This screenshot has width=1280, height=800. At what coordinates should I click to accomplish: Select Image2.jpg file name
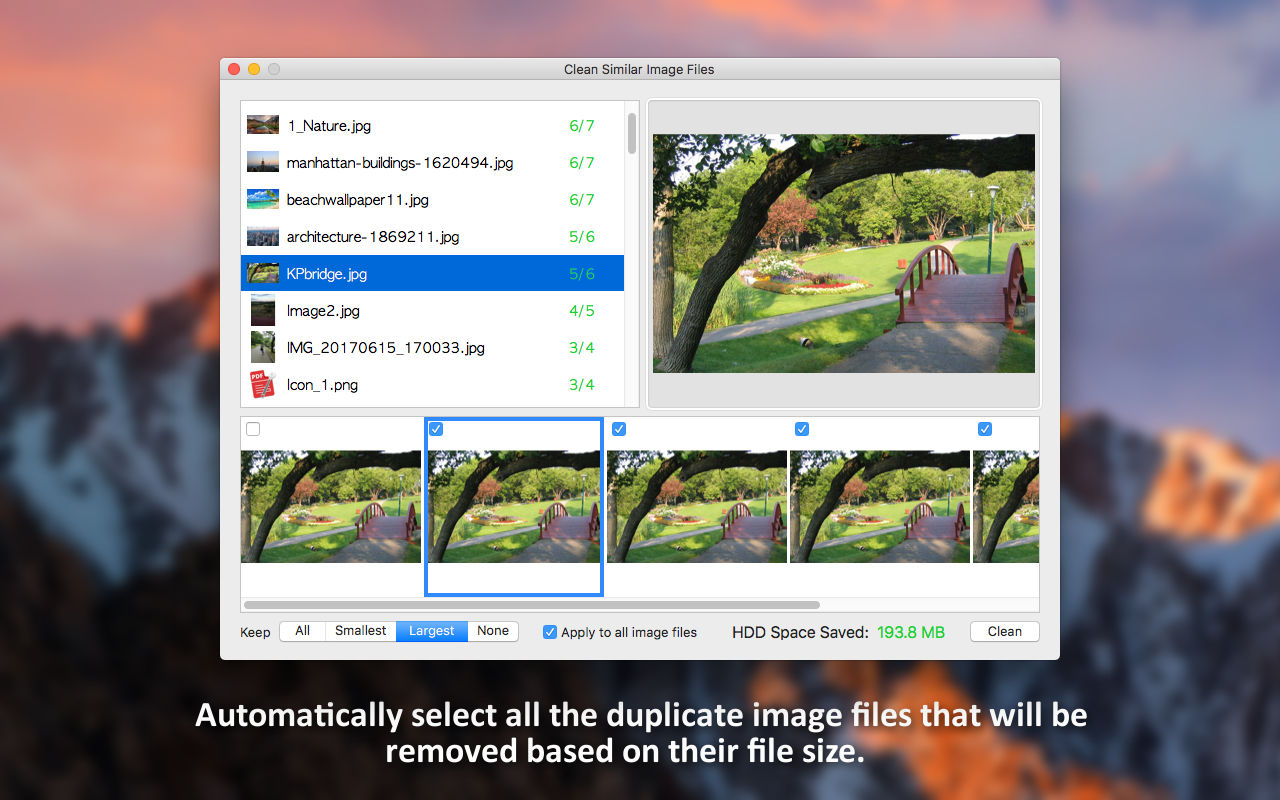[x=323, y=311]
